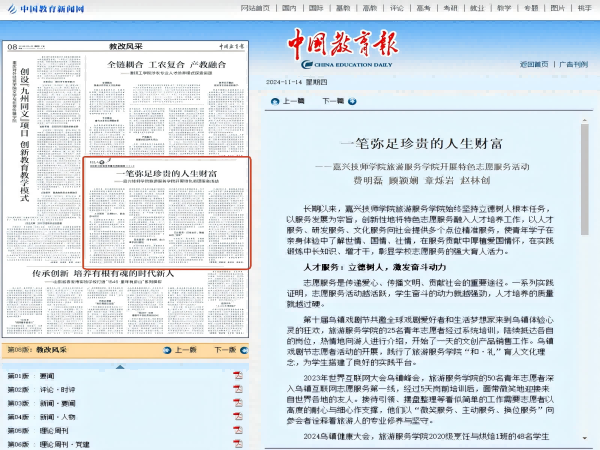Screen dimensions: 600x450
Task: Collapse page list with the up triangle
Action: coord(120,367)
